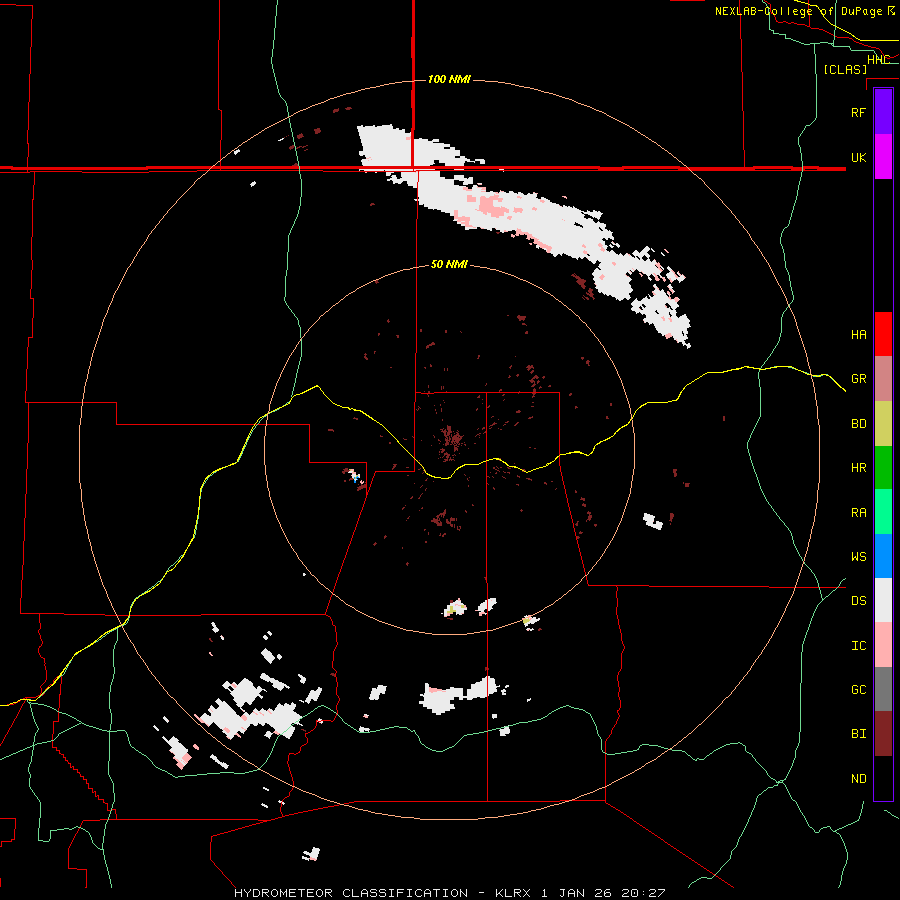
Task: Click the HHC product code label
Action: click(x=878, y=60)
